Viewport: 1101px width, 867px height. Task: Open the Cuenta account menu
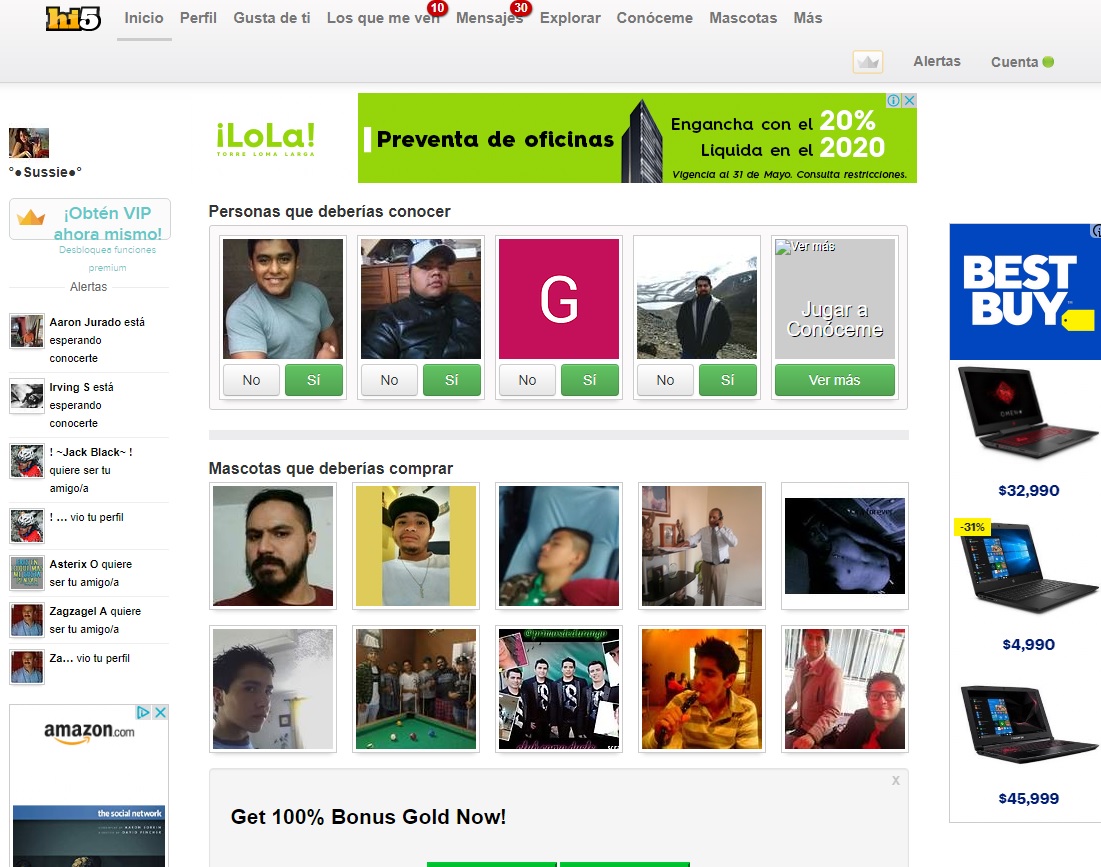[1014, 62]
